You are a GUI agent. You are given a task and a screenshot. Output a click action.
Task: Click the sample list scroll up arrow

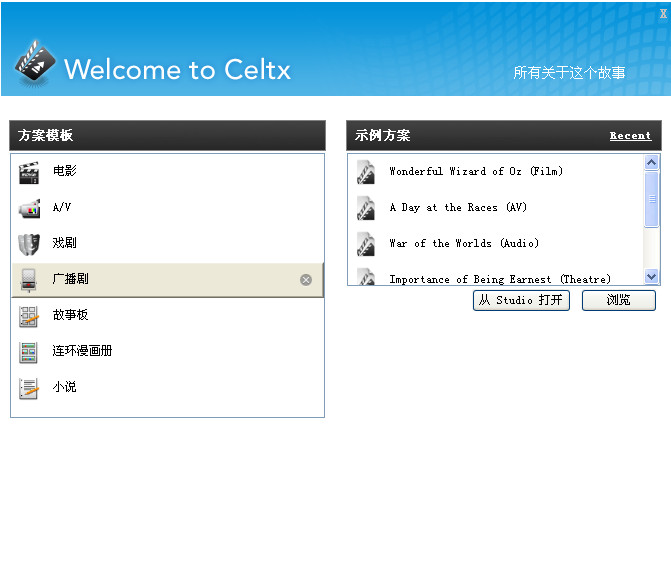(x=652, y=162)
